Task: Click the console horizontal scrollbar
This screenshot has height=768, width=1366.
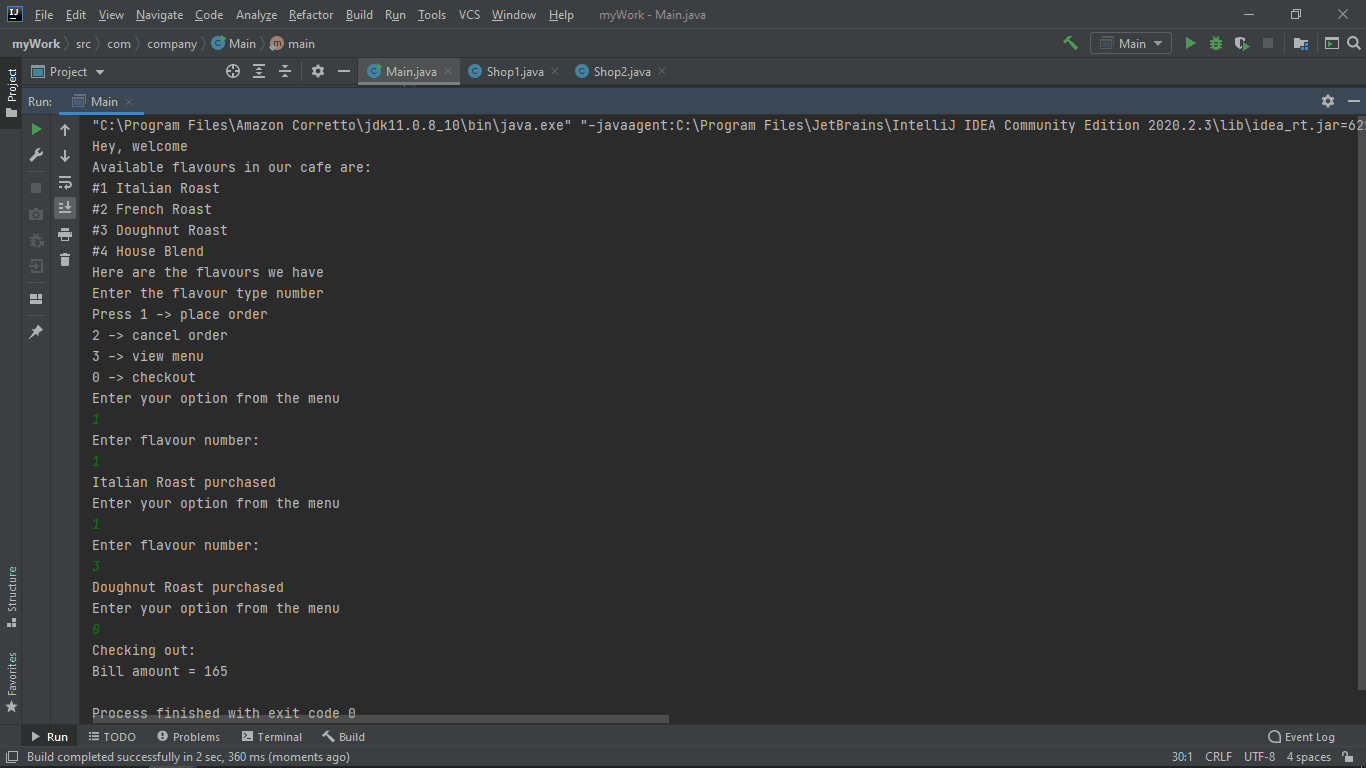Action: pos(380,718)
